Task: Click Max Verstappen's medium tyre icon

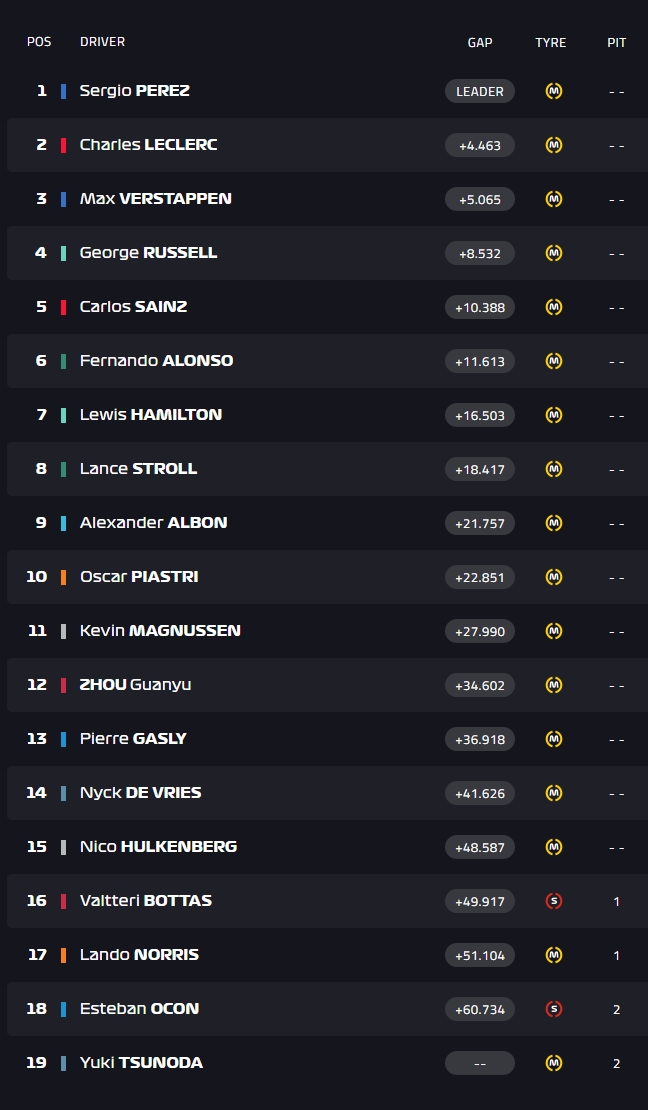Action: tap(554, 199)
